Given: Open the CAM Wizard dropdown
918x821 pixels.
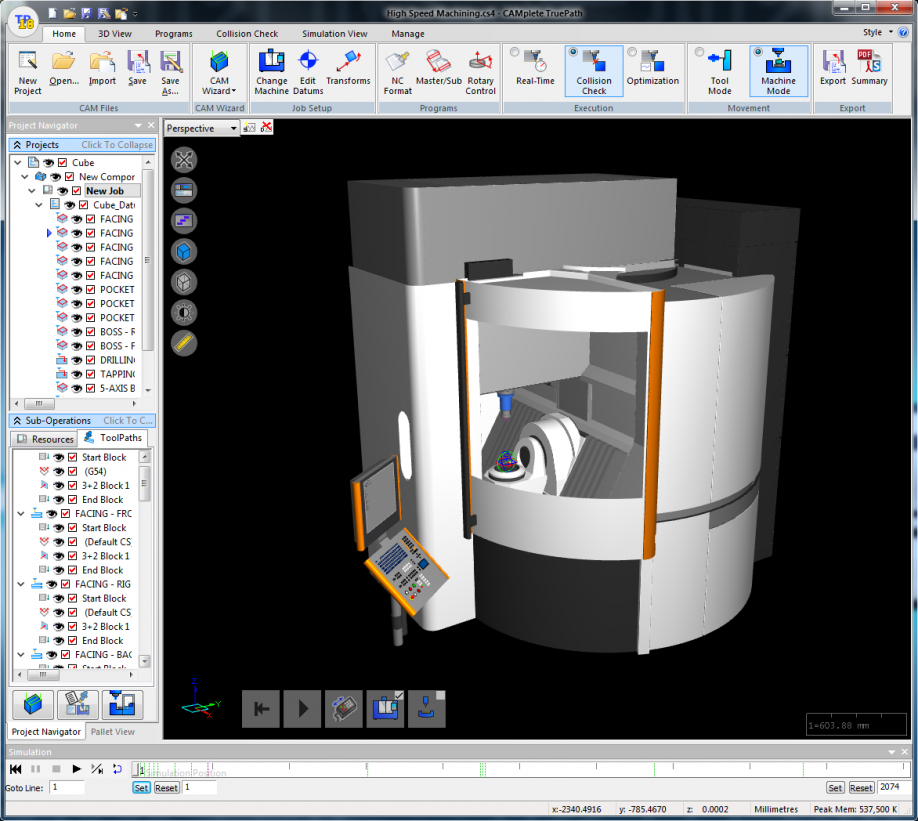Looking at the screenshot, I should (220, 73).
